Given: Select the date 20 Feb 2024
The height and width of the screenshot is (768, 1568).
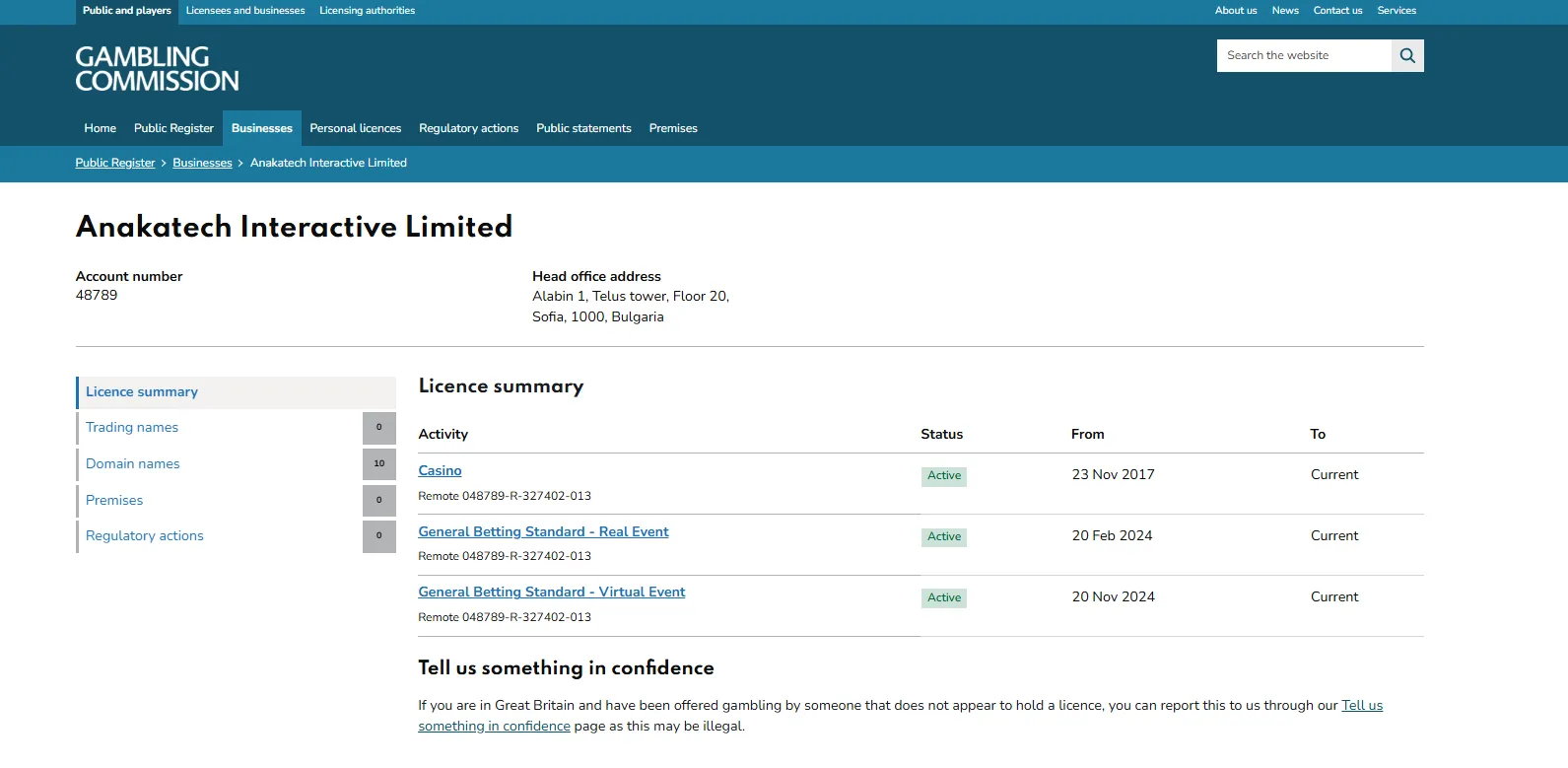Looking at the screenshot, I should coord(1113,536).
